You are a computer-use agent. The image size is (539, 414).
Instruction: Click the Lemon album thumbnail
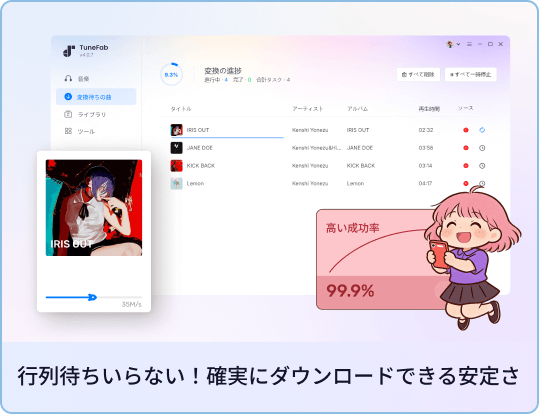point(176,183)
